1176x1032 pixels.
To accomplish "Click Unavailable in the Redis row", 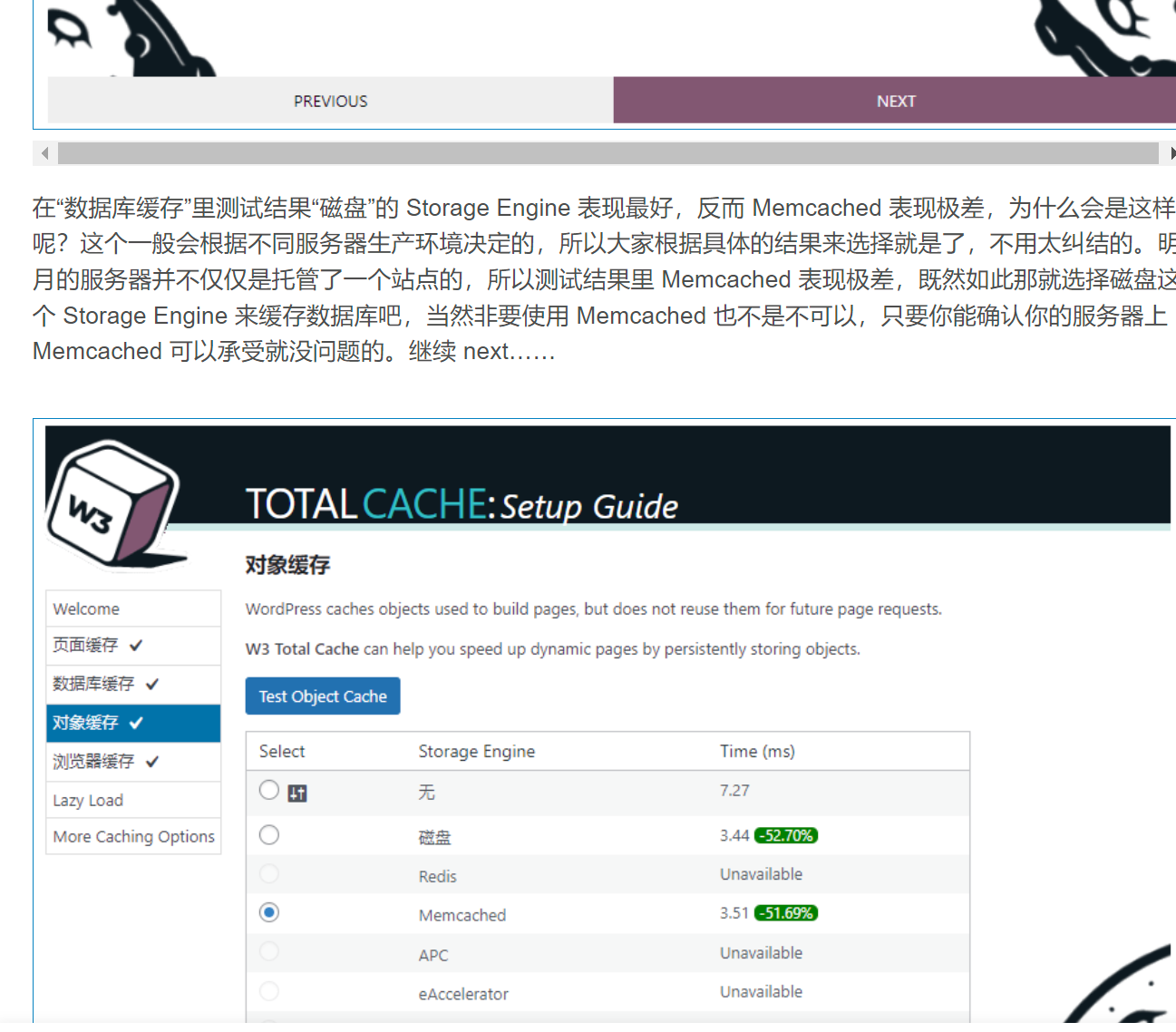I will pos(761,874).
